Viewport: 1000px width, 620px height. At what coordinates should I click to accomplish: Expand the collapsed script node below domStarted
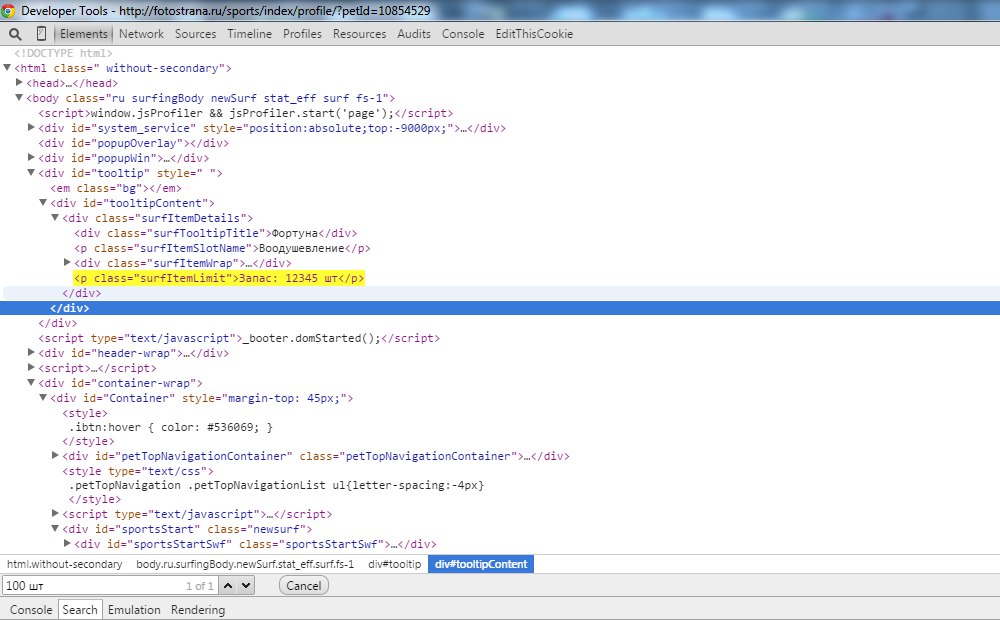click(31, 367)
